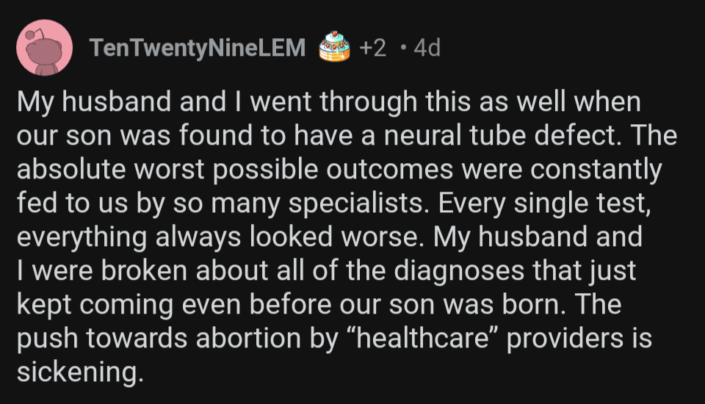Click the phrase "neural tube defect"
The height and width of the screenshot is (404, 705).
[514, 136]
